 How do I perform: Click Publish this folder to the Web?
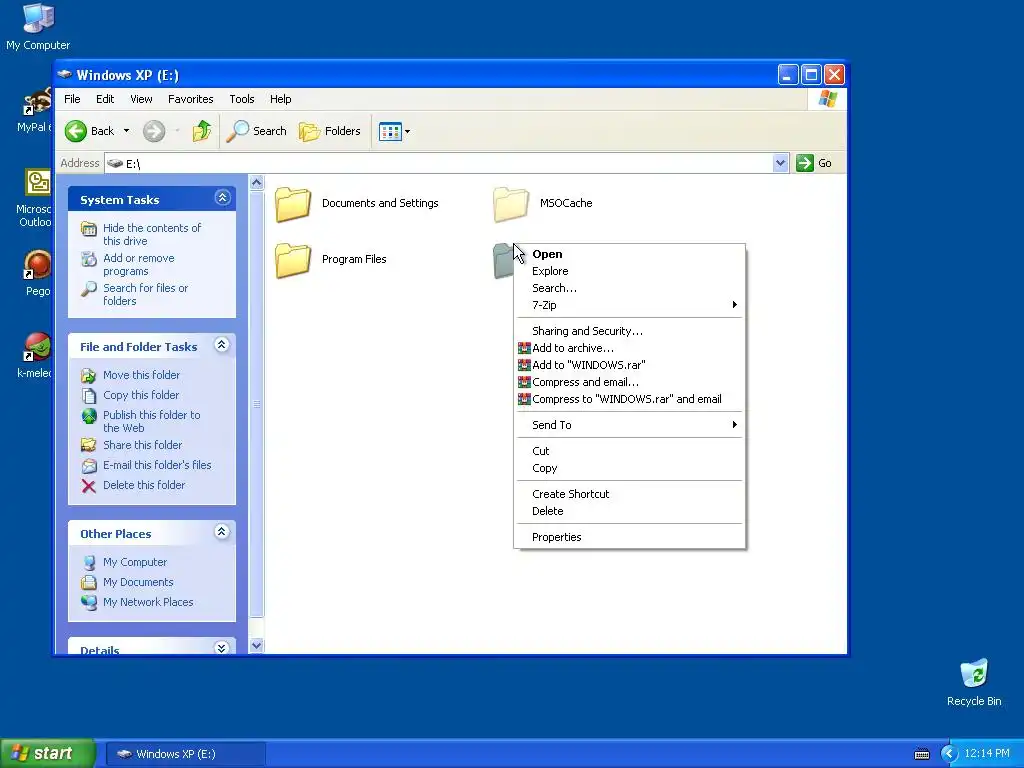(152, 421)
